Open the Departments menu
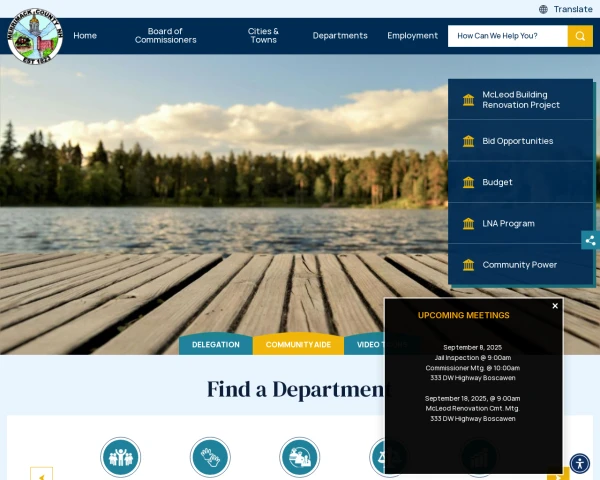600x480 pixels. click(340, 36)
